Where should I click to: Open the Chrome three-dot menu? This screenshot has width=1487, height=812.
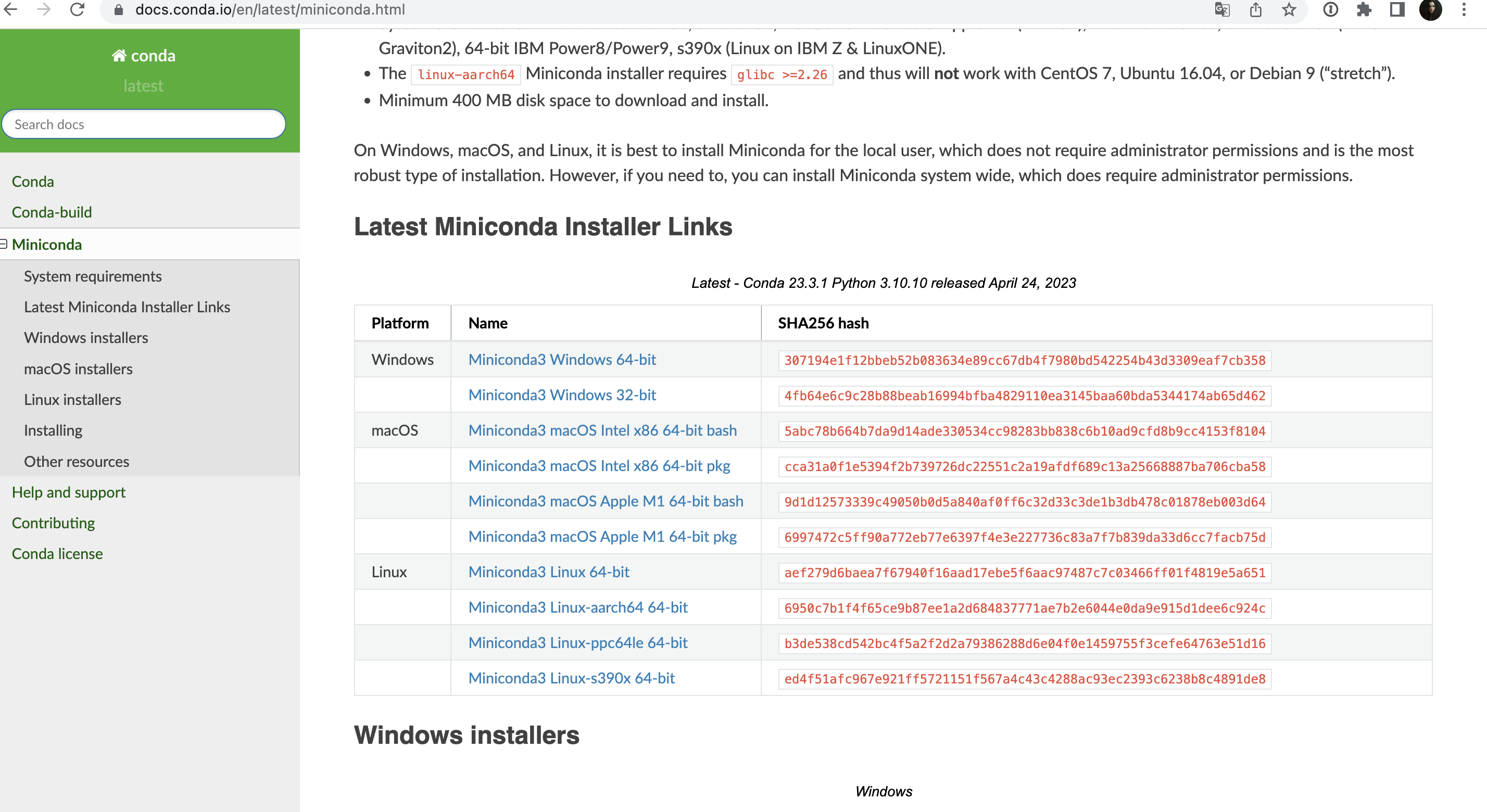click(1464, 9)
